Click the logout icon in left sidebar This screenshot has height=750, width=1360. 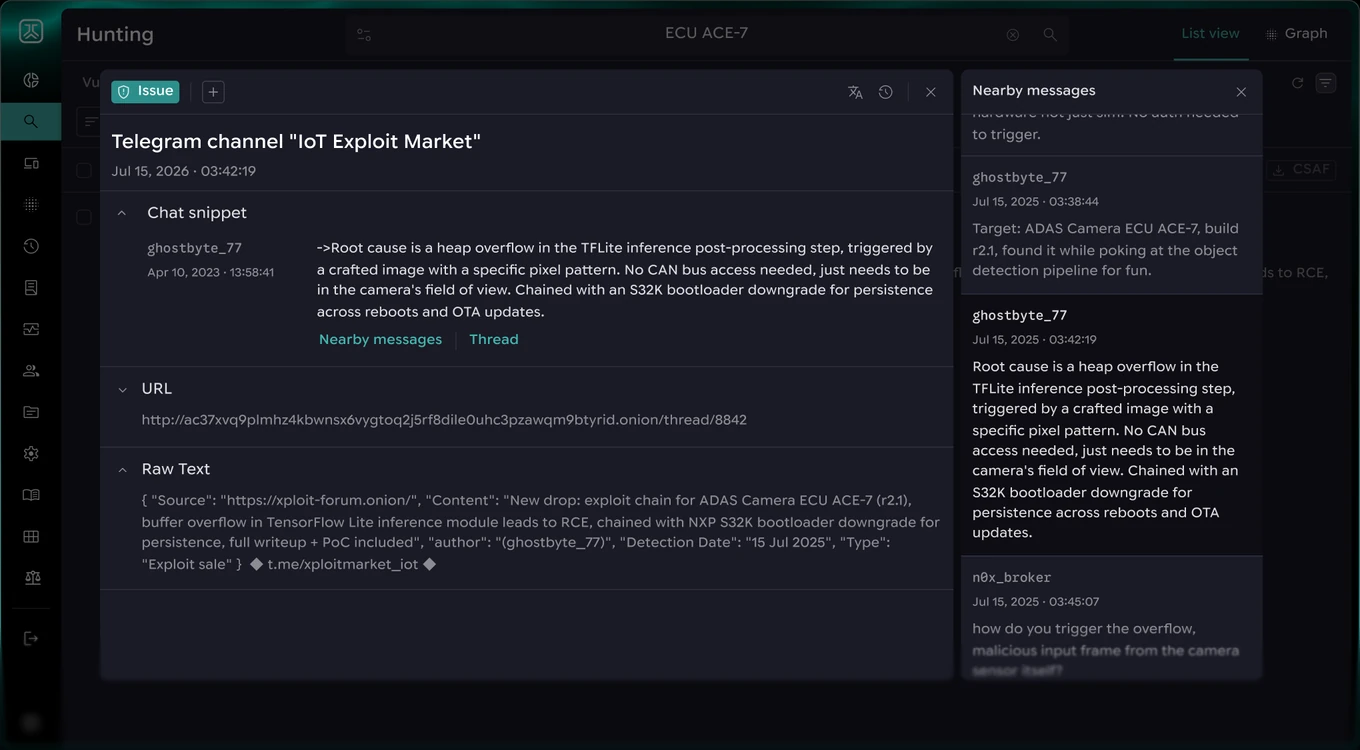point(31,638)
